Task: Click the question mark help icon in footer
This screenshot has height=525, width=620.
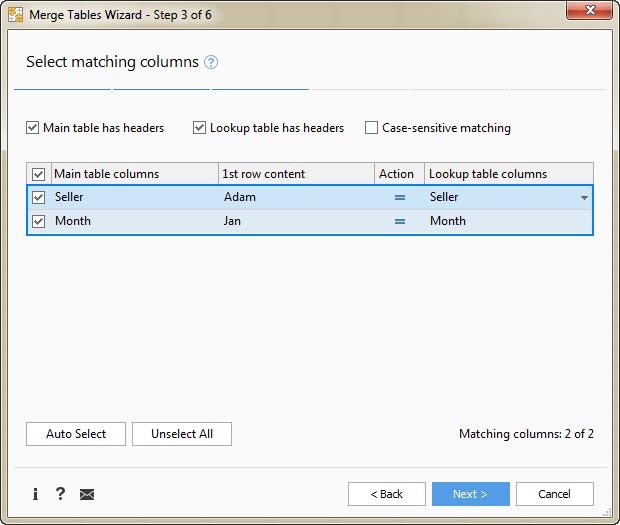Action: tap(60, 494)
